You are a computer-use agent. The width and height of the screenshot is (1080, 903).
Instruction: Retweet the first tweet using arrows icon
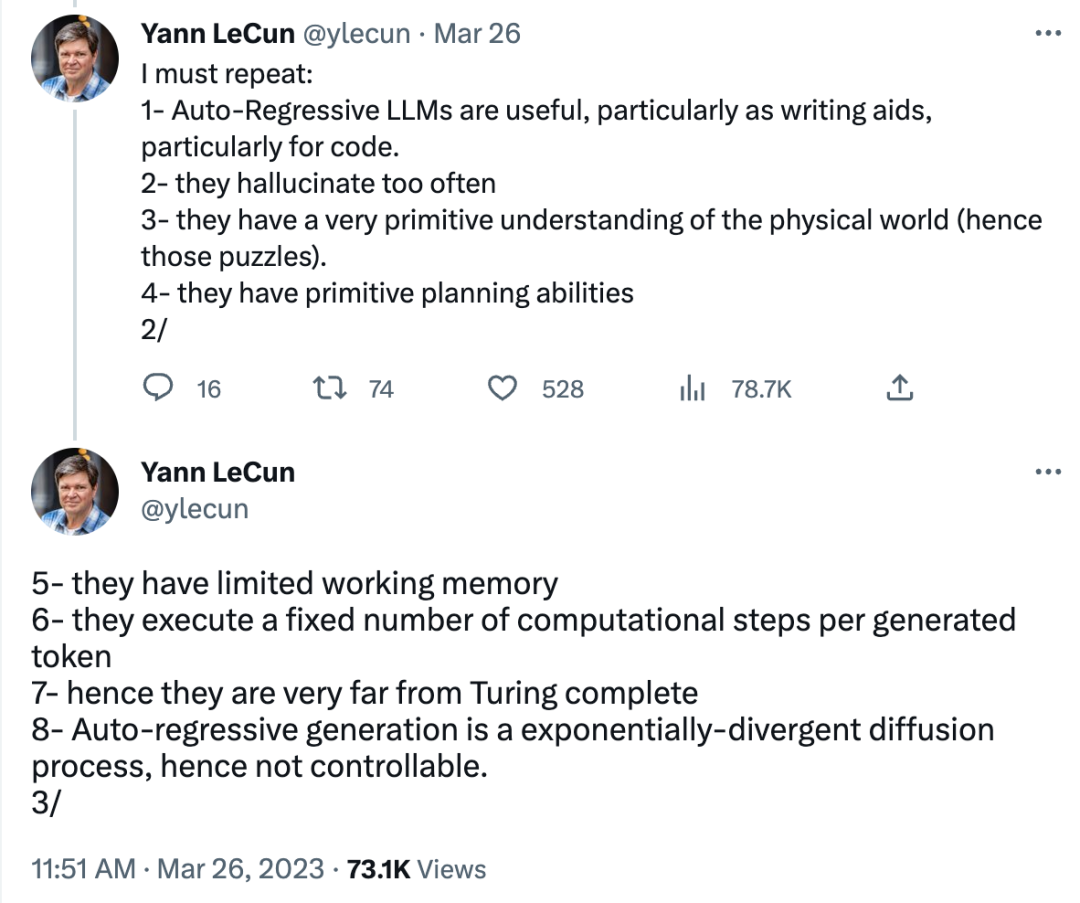tap(330, 388)
